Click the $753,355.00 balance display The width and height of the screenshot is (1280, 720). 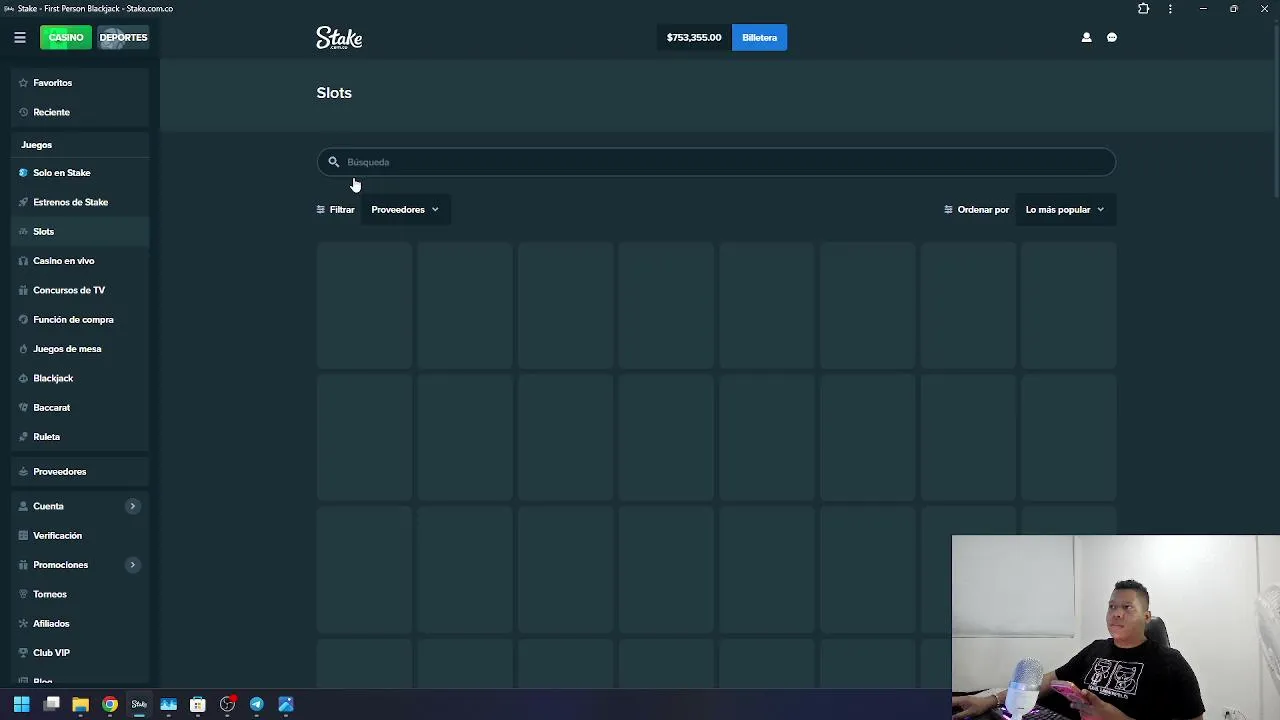(694, 38)
